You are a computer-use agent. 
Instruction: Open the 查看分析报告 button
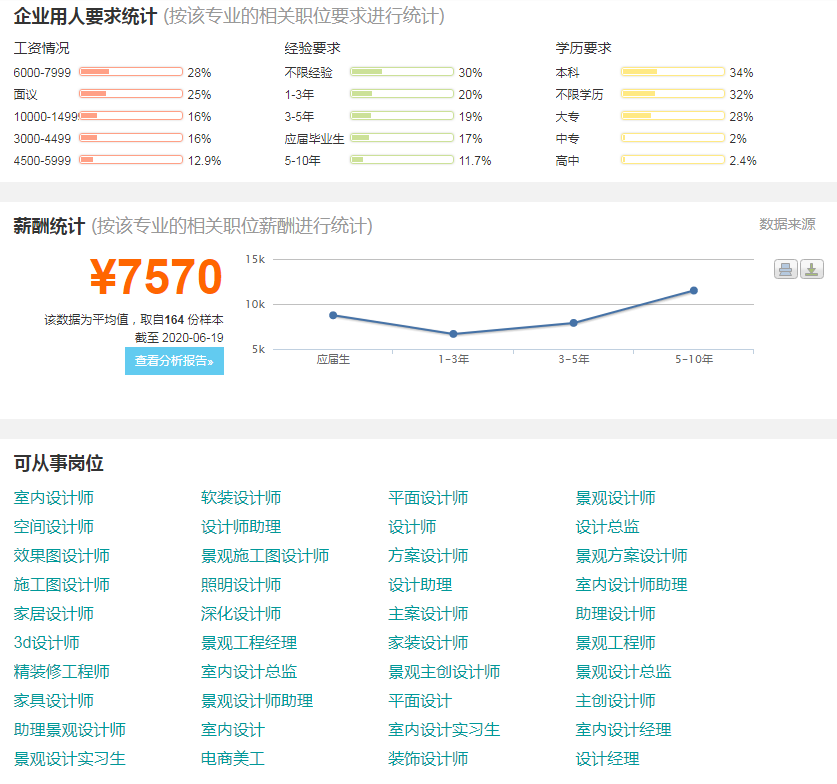174,361
